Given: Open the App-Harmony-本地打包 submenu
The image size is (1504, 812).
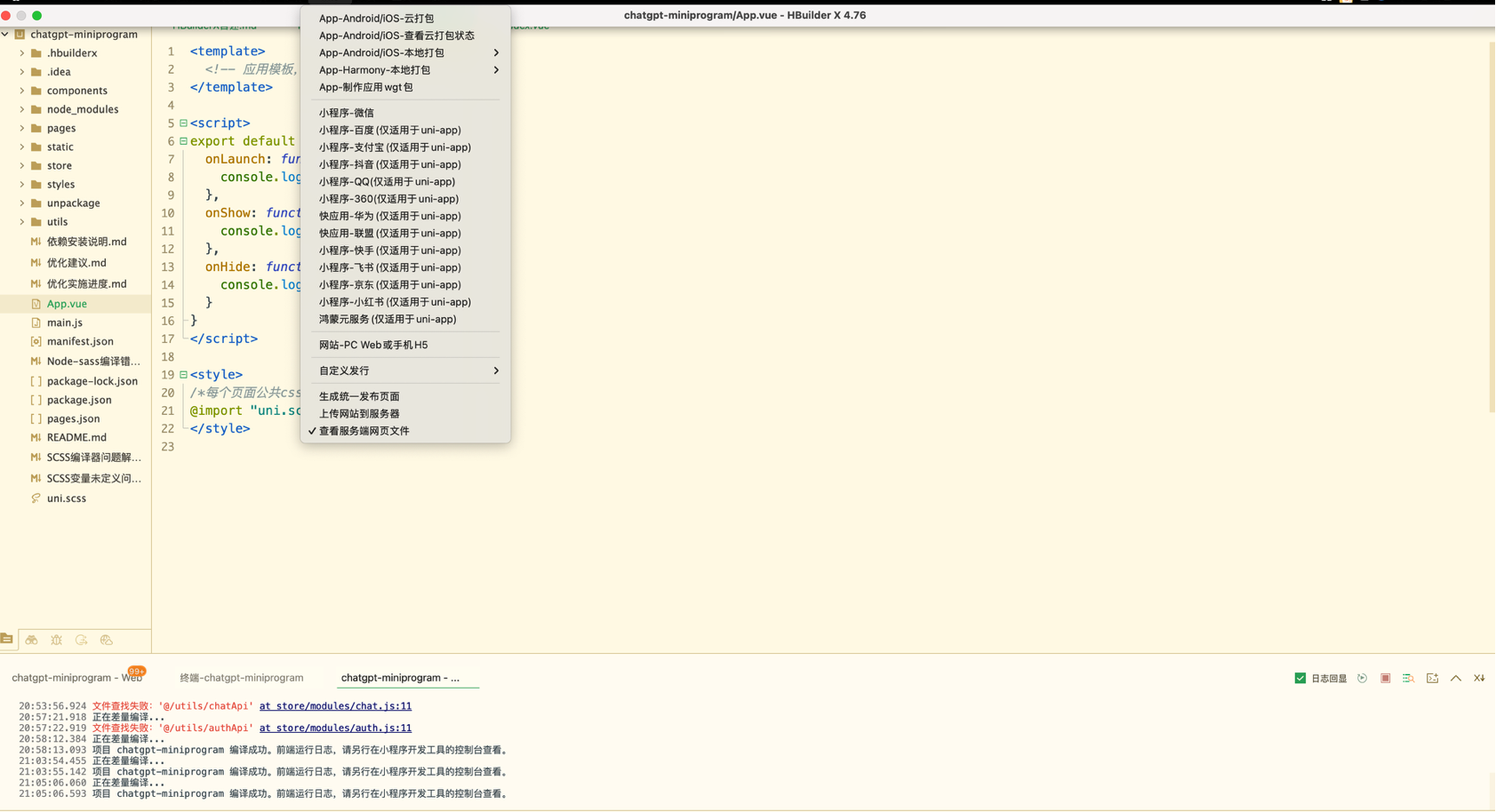Looking at the screenshot, I should tap(407, 70).
